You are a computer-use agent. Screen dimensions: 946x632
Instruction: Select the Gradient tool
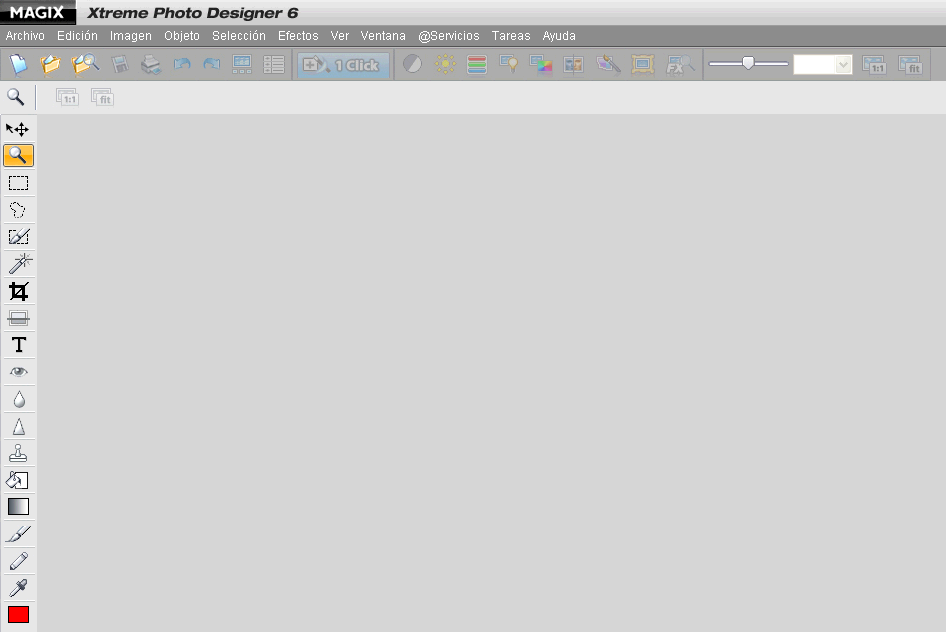18,507
